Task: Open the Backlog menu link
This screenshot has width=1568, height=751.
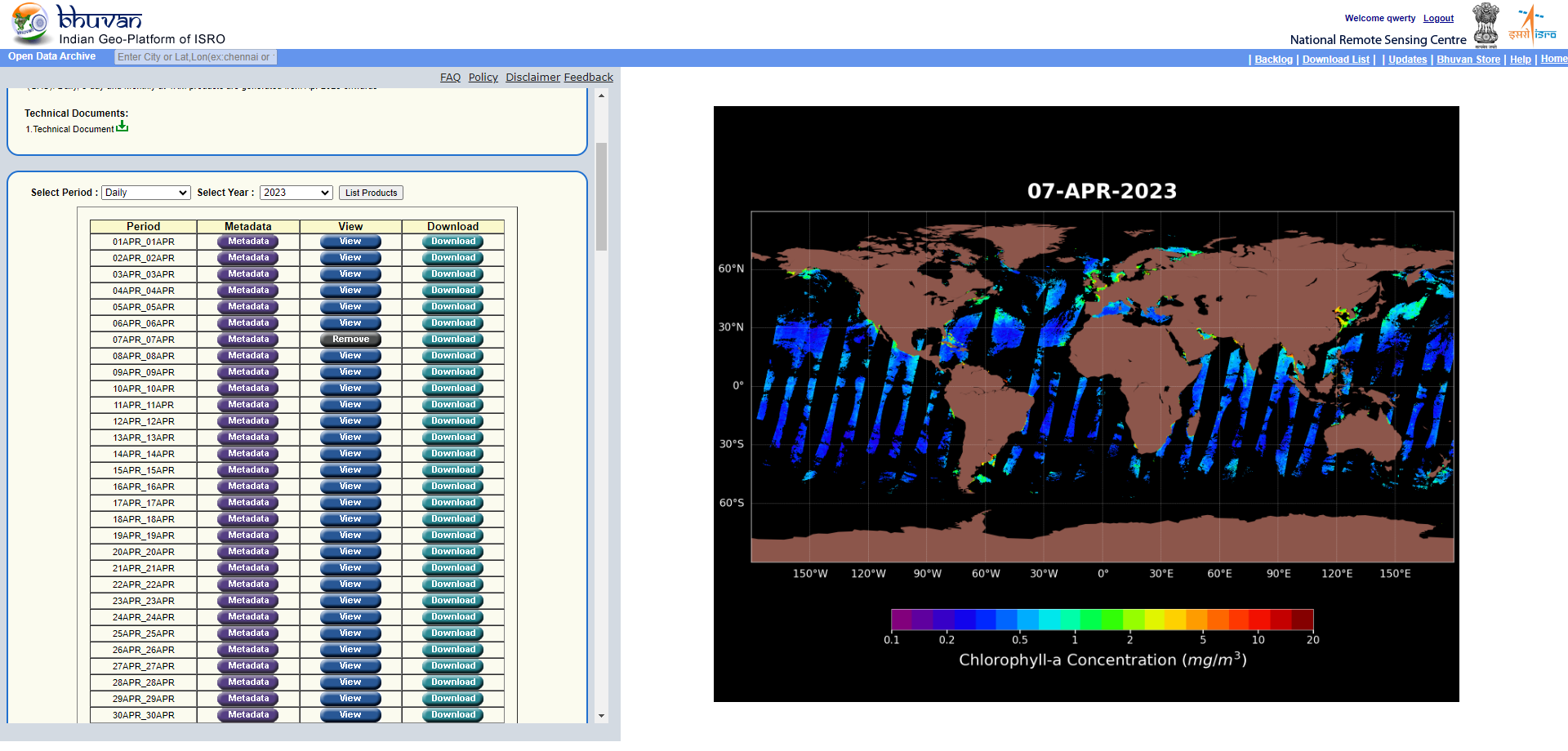Action: [1273, 60]
